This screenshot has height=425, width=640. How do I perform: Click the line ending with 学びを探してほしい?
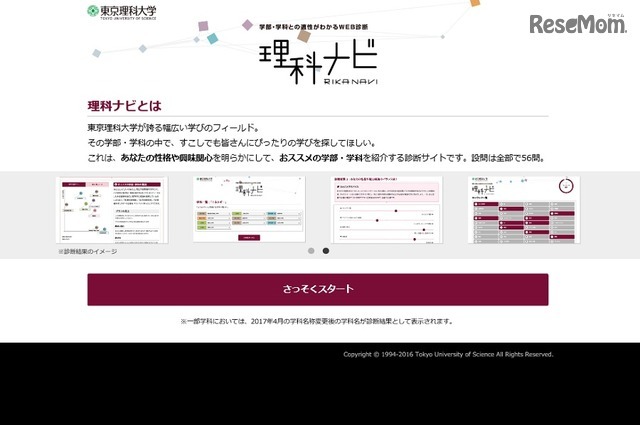[x=231, y=143]
